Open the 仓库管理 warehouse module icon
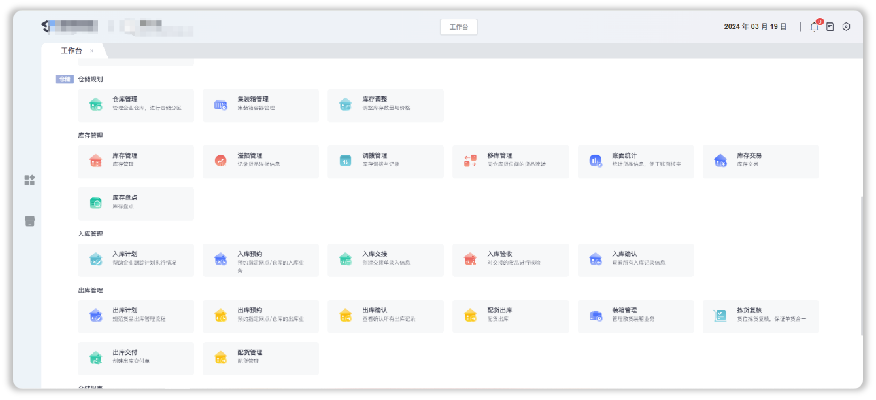This screenshot has width=876, height=400. [95, 104]
